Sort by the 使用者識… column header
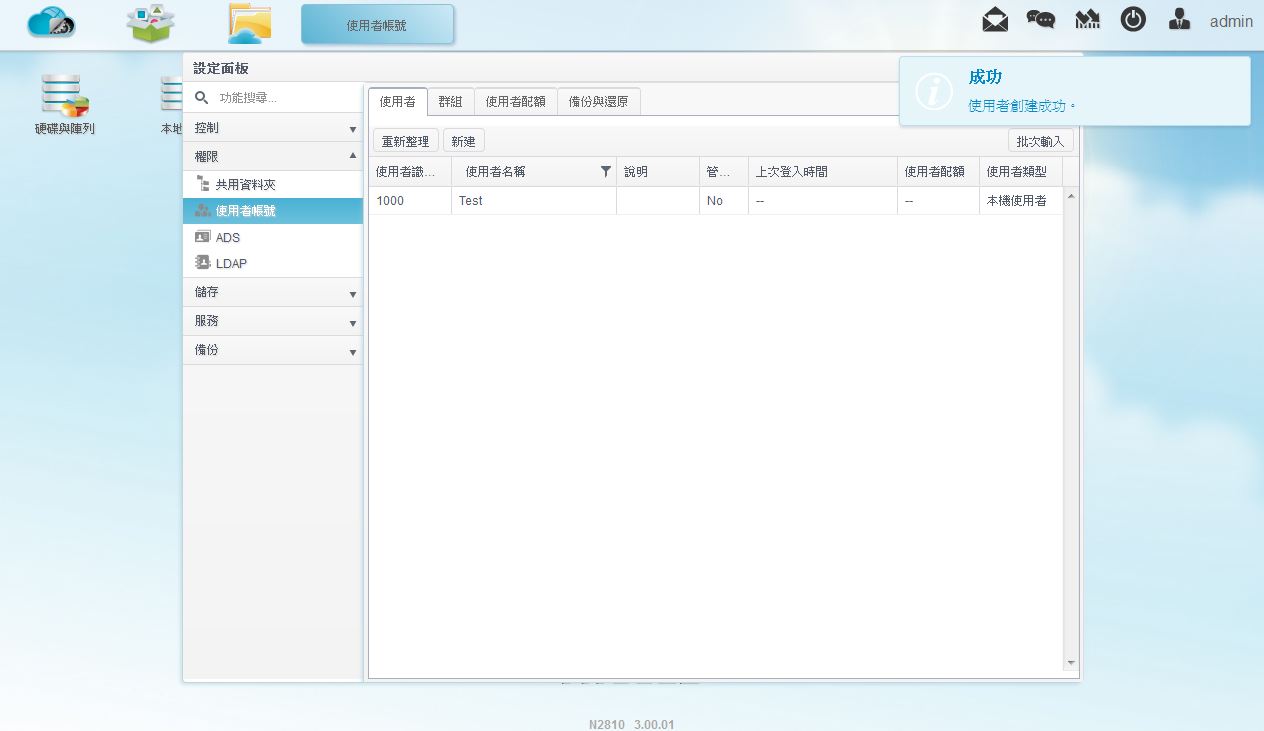Image resolution: width=1264 pixels, height=731 pixels. point(410,172)
